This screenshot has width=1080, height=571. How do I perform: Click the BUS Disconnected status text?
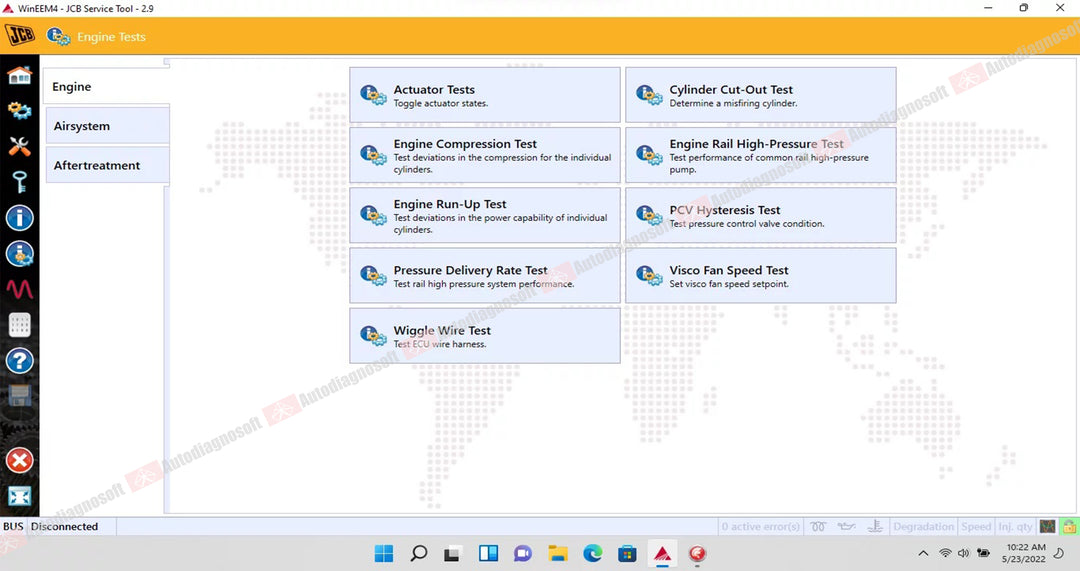(x=51, y=526)
